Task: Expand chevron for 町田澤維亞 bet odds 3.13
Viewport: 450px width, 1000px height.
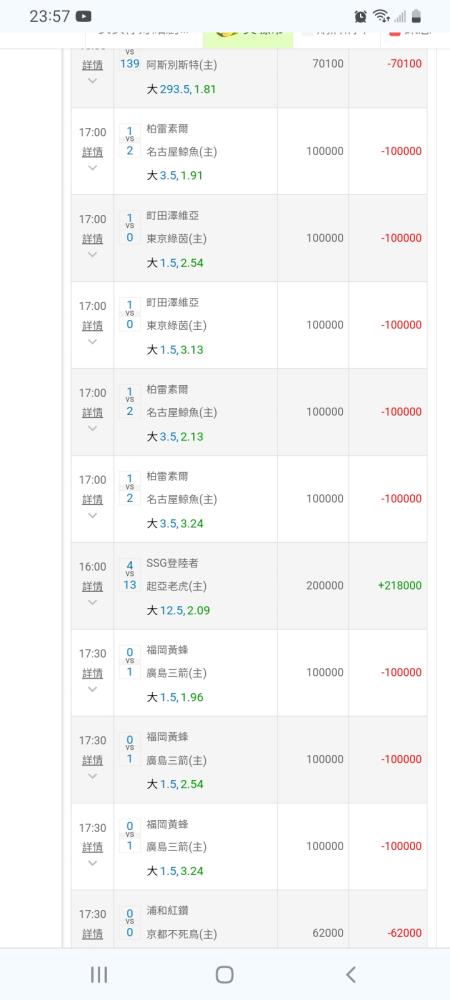Action: pyautogui.click(x=92, y=341)
